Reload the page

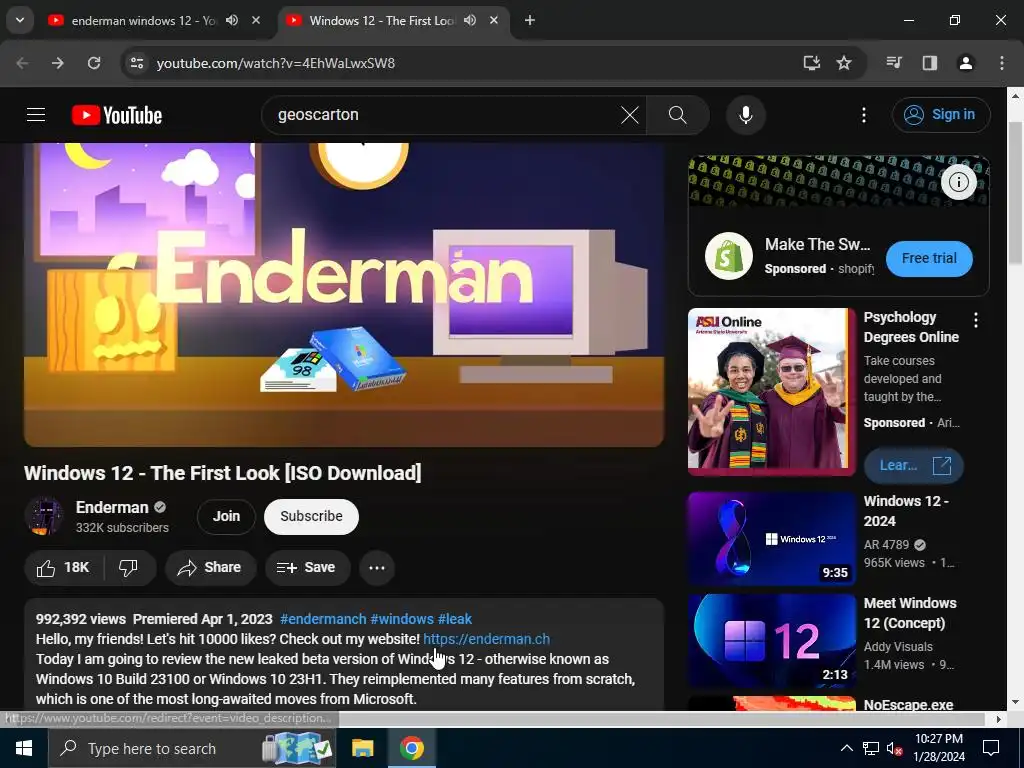point(94,63)
